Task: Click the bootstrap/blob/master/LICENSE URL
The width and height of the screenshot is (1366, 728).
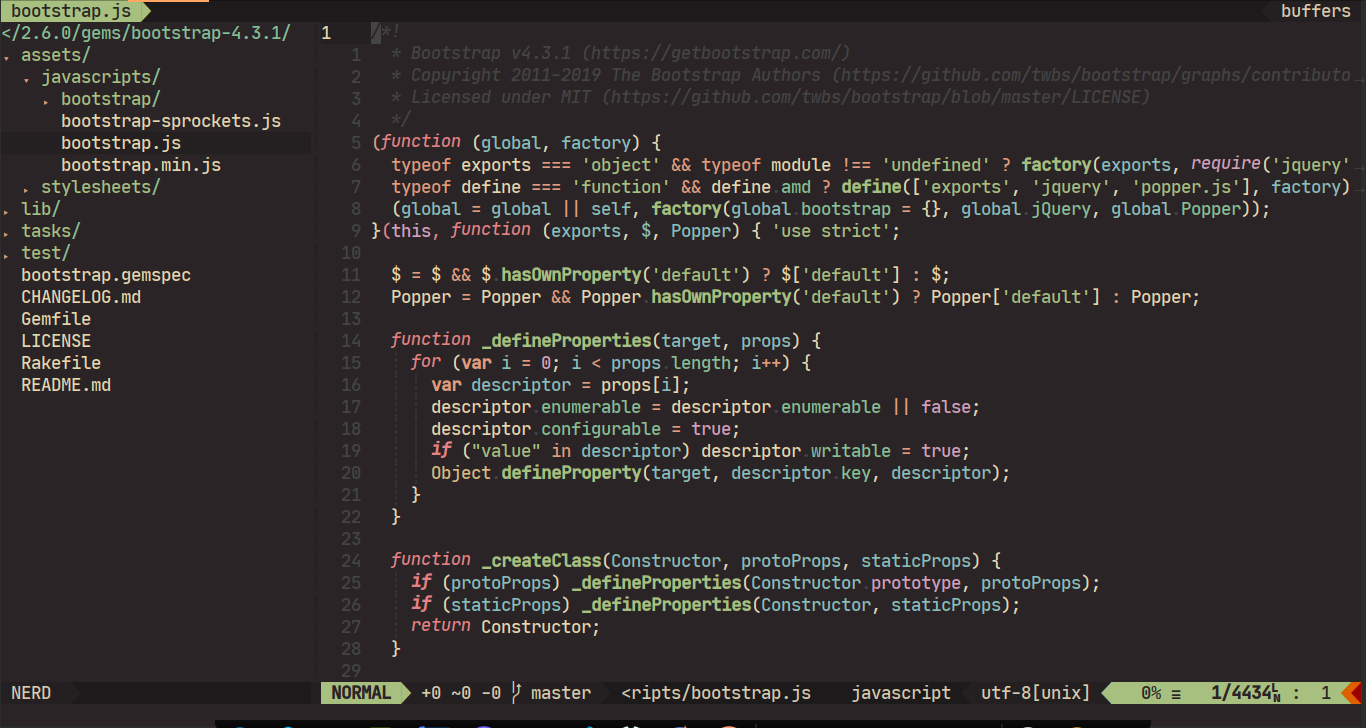Action: point(875,99)
